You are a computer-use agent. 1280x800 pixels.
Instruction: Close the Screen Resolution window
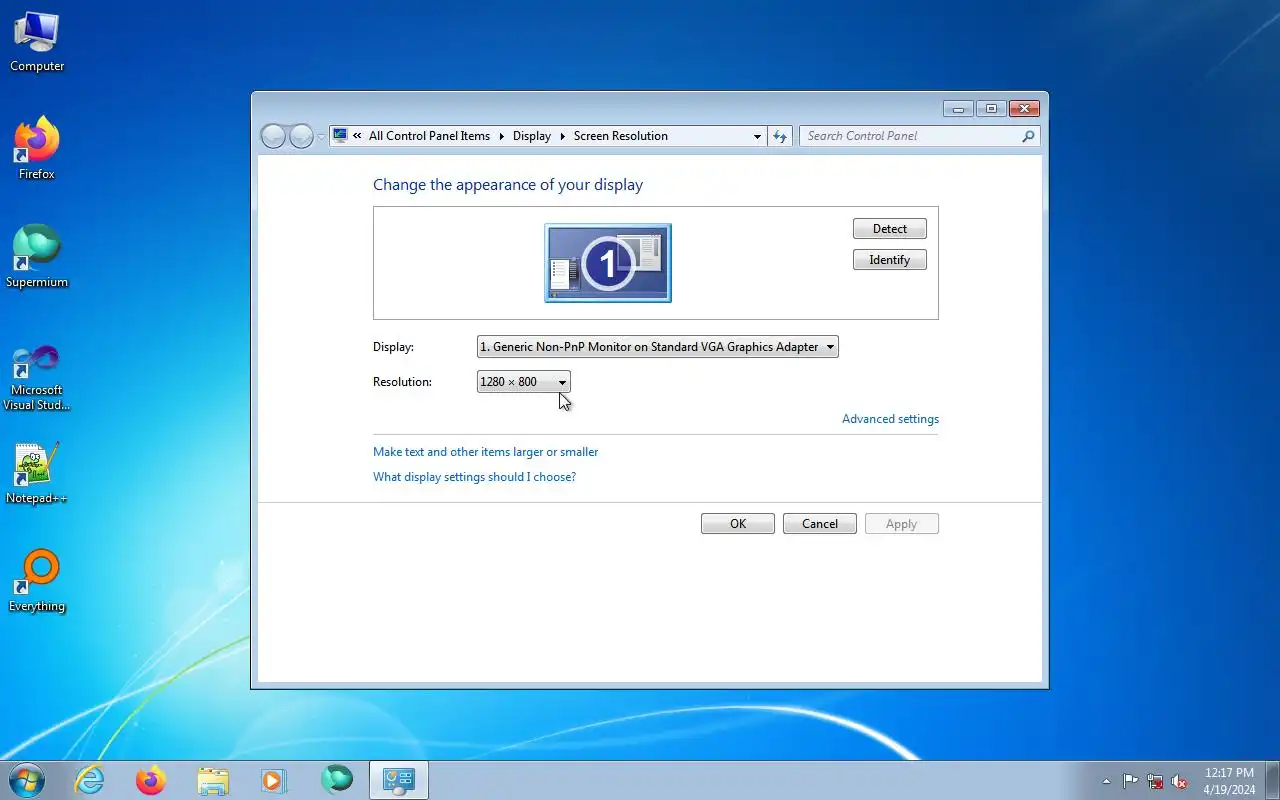(1024, 109)
